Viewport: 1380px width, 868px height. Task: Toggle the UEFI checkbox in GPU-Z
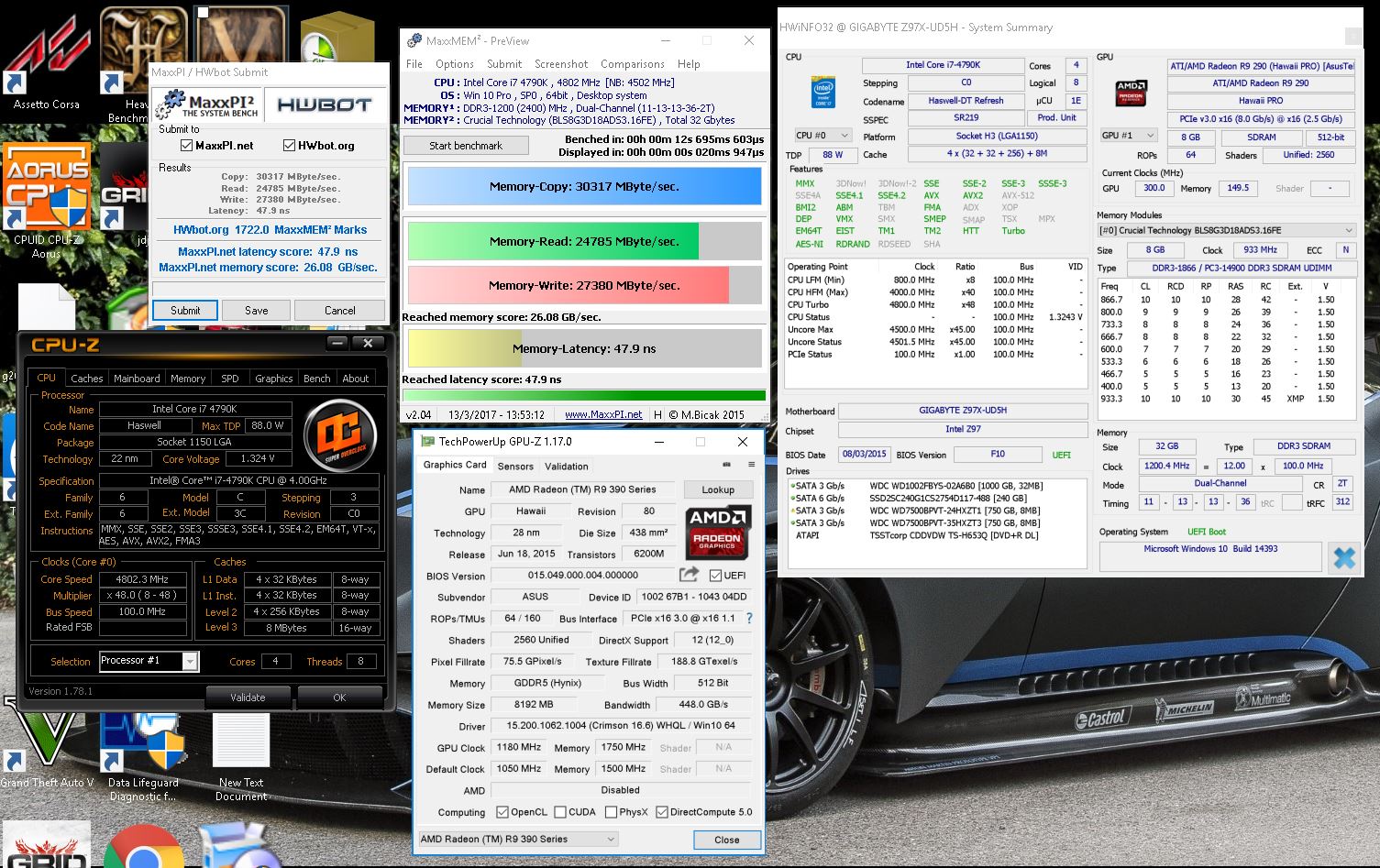click(x=716, y=576)
